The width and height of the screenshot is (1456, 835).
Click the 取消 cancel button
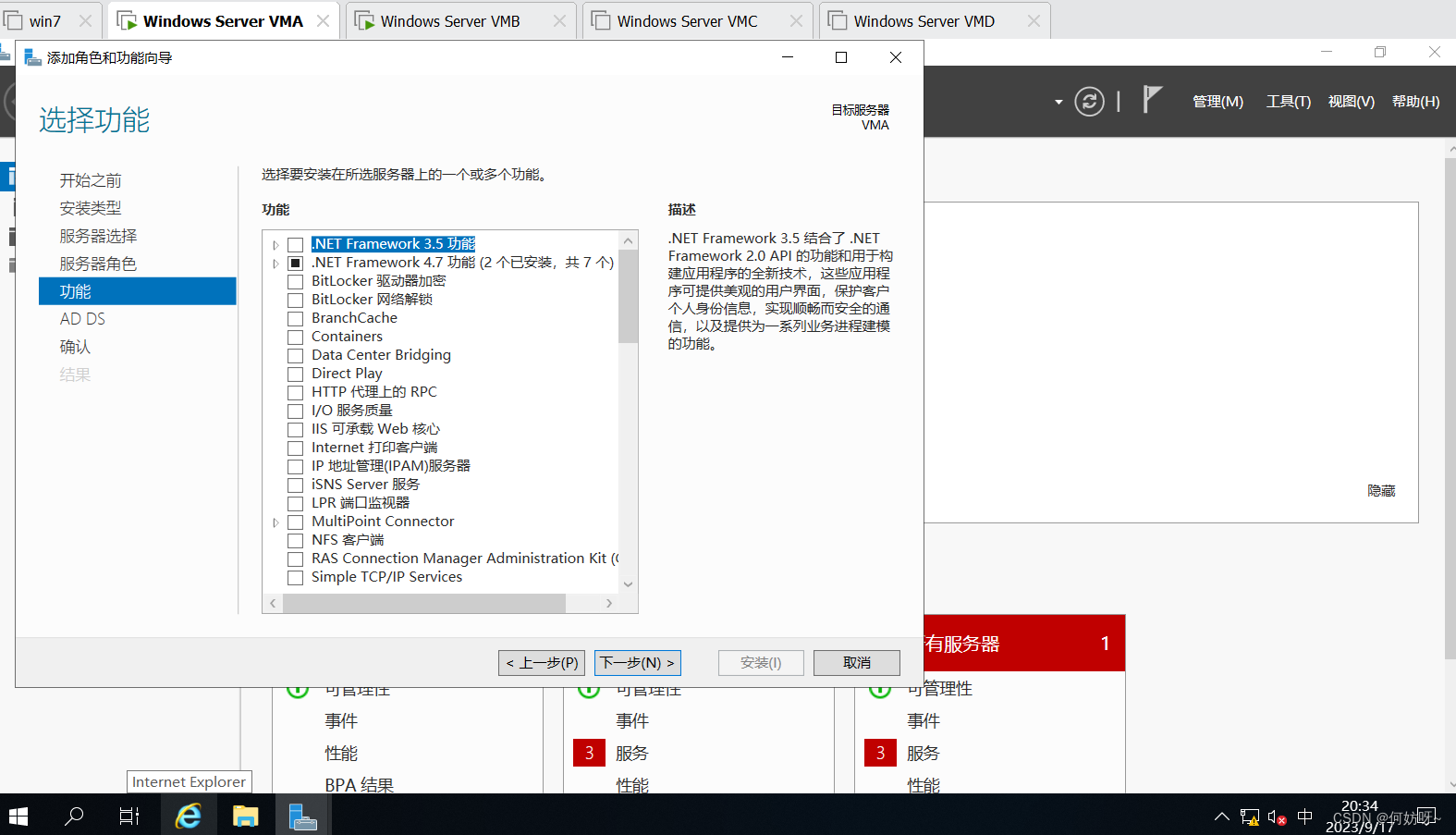856,663
